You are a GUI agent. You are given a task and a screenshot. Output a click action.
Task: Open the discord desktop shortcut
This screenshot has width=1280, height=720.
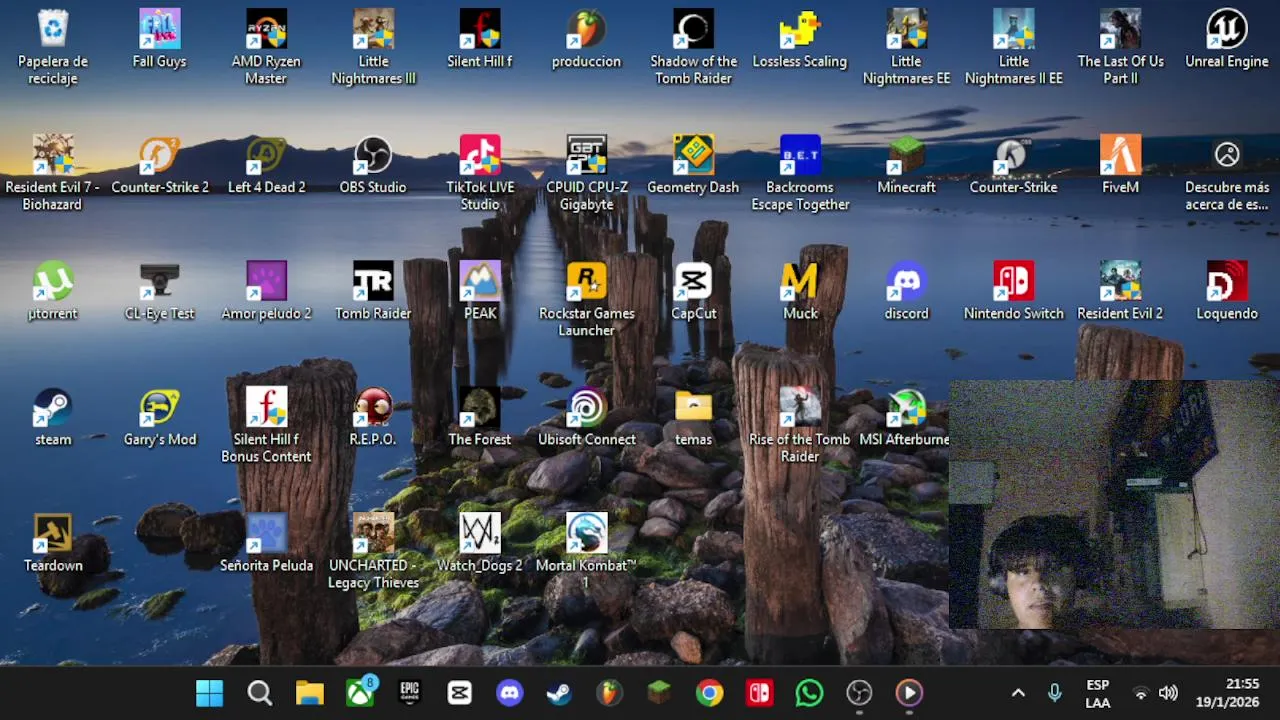pyautogui.click(x=906, y=291)
